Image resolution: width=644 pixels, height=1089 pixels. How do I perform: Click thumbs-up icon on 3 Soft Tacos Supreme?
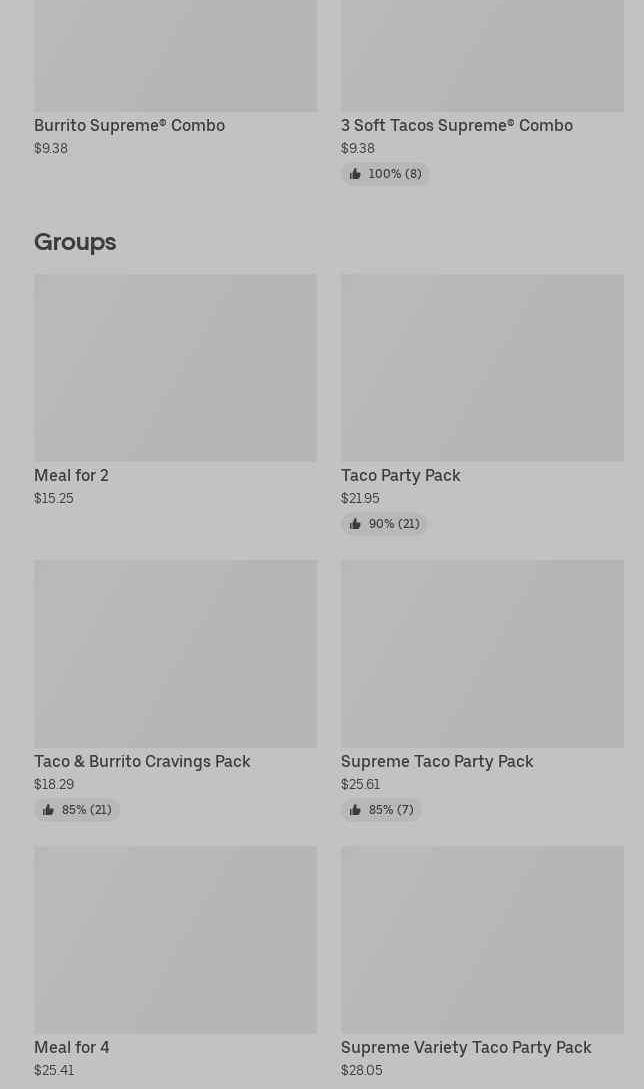355,174
